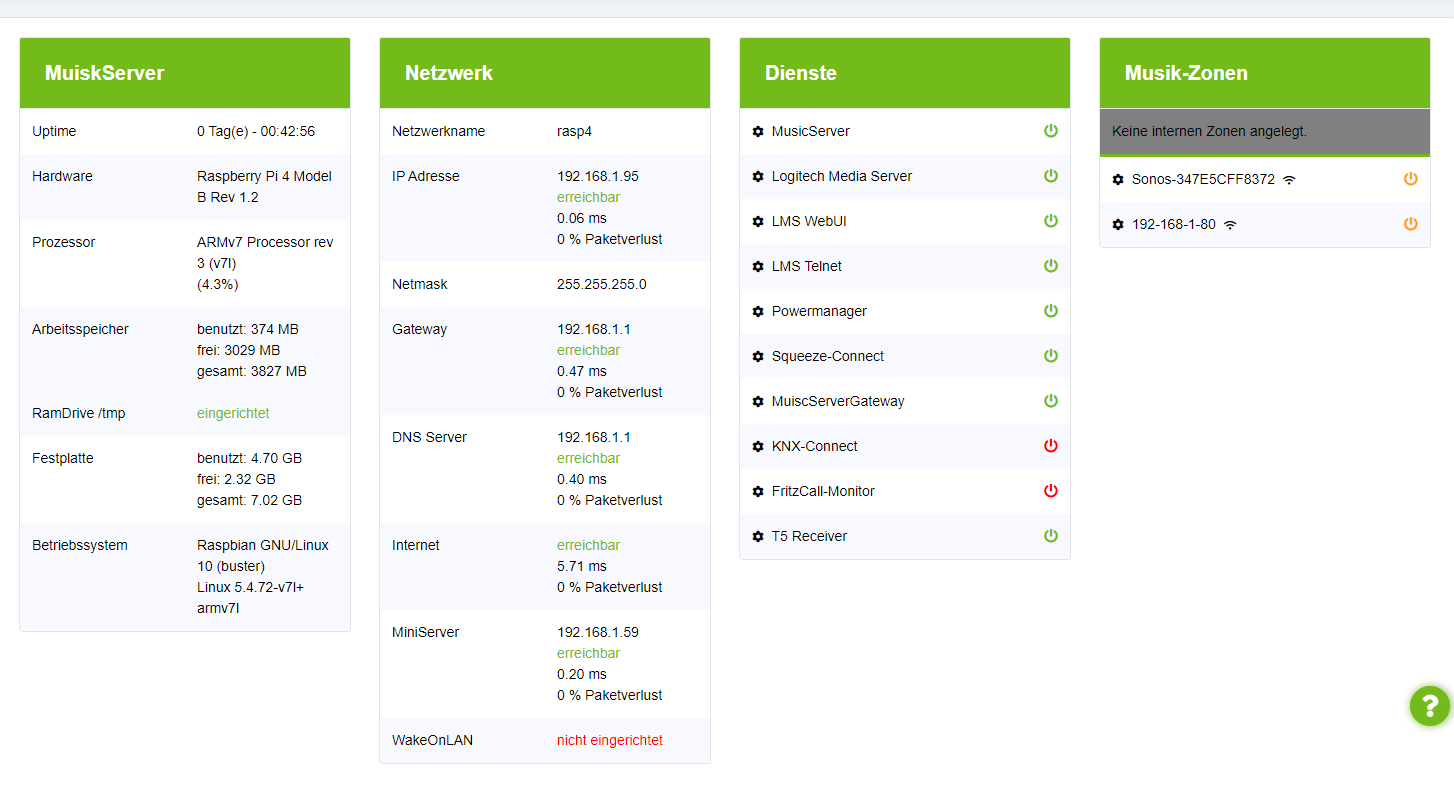Click the gear icon beside LMS WebUI

point(758,222)
